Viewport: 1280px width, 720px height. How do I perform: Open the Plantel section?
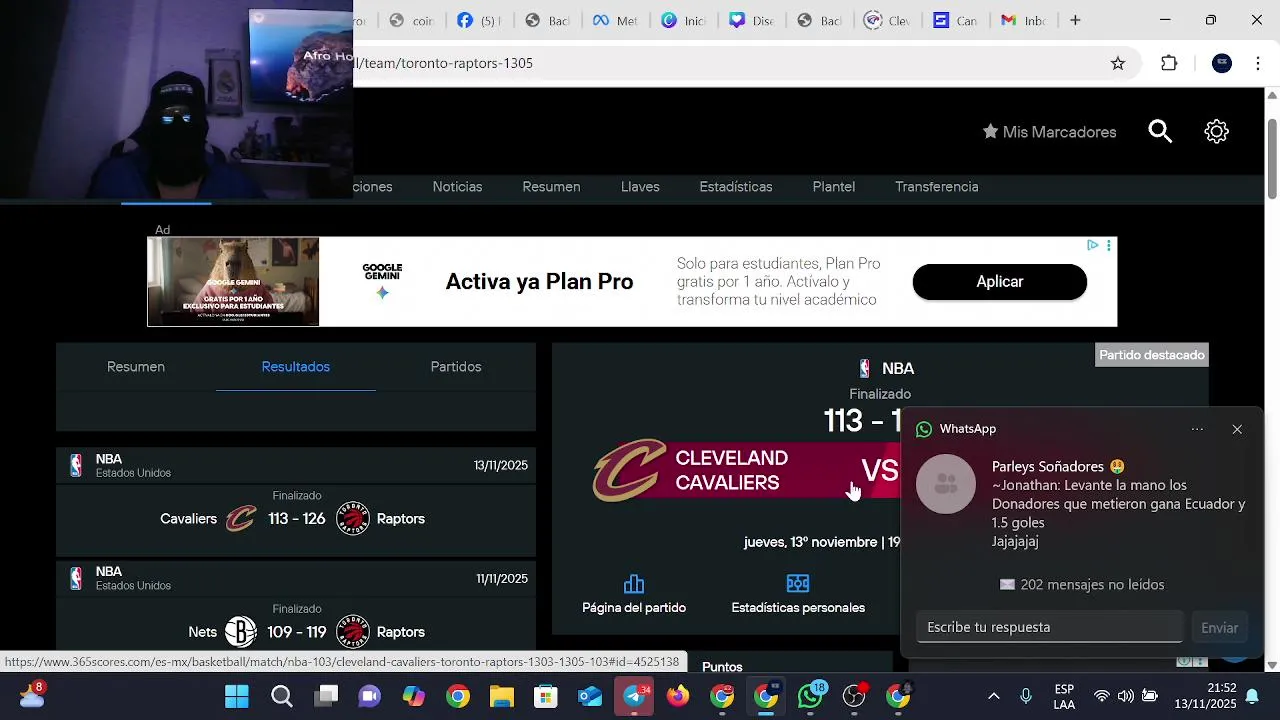(834, 187)
